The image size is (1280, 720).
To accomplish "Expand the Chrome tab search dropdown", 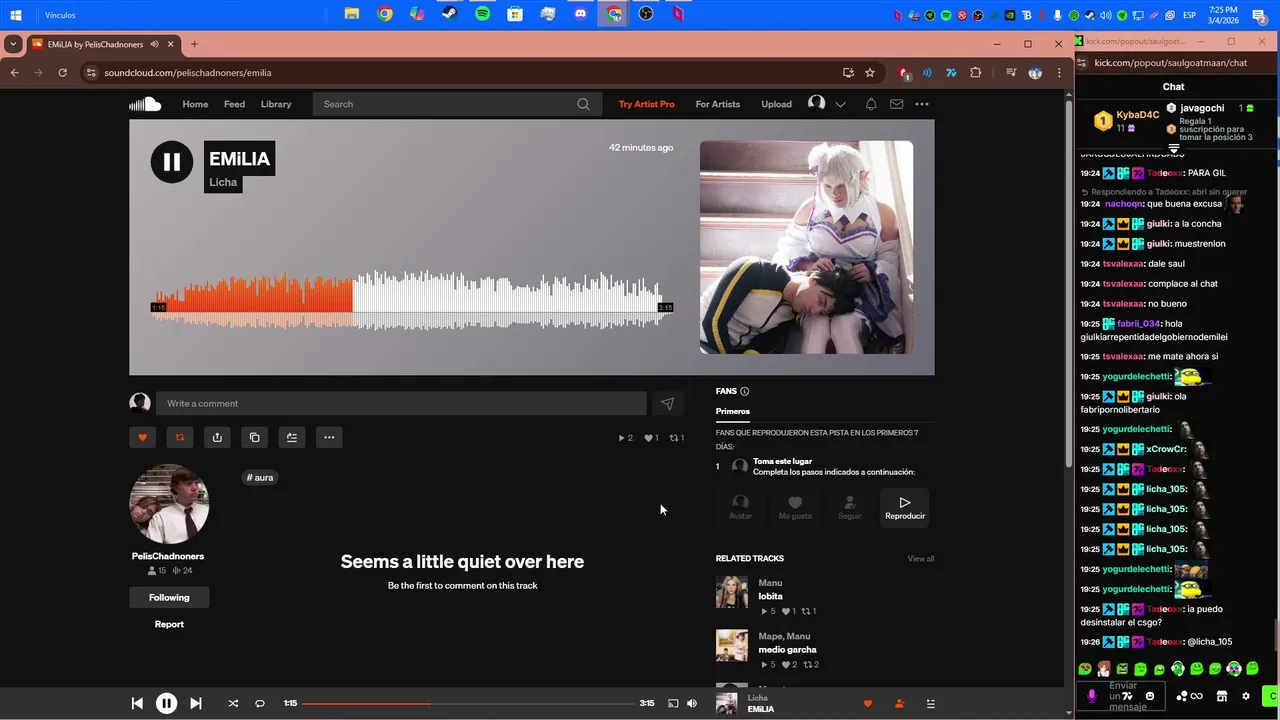I will (13, 44).
